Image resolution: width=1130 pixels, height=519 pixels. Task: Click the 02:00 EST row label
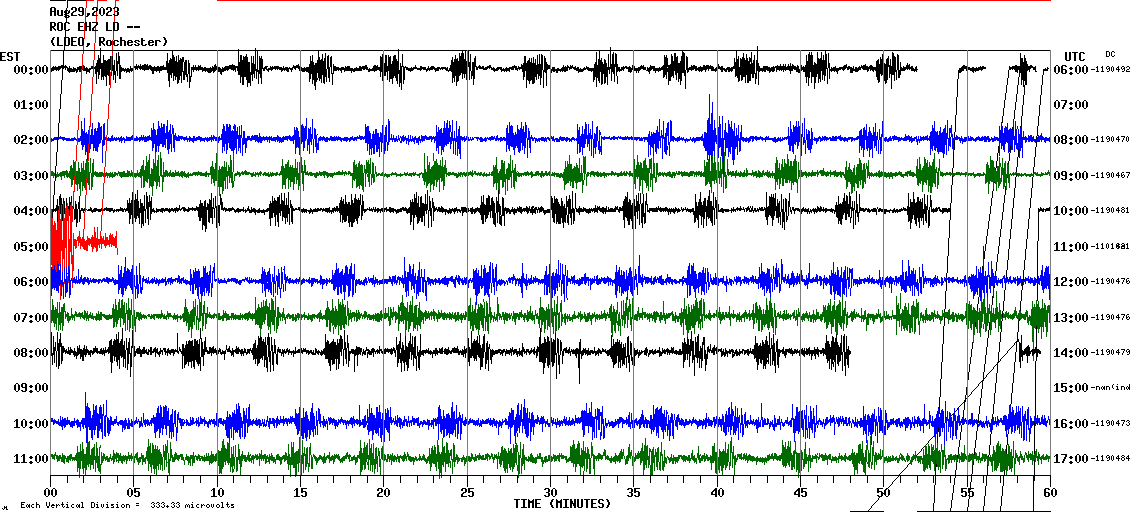coord(23,140)
